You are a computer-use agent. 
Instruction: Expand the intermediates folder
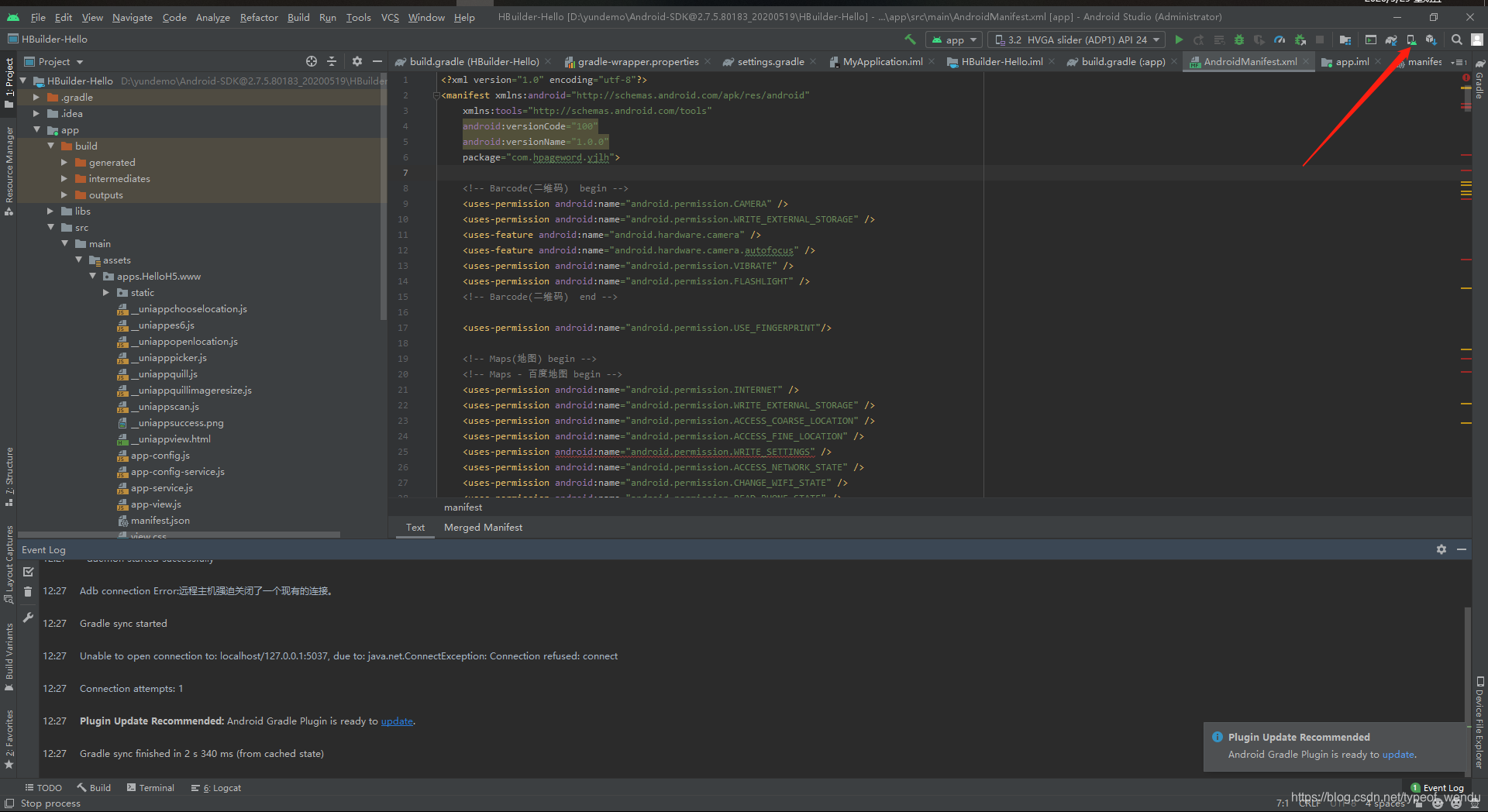pyautogui.click(x=64, y=179)
